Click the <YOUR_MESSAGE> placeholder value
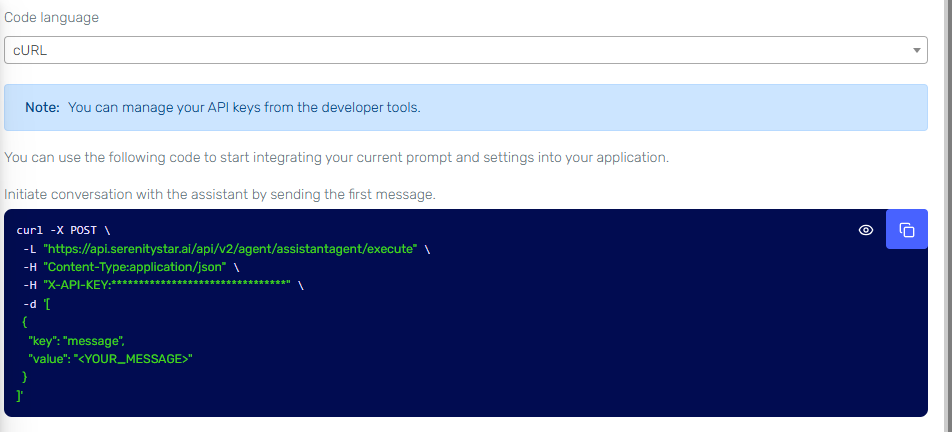The height and width of the screenshot is (432, 952). click(132, 359)
